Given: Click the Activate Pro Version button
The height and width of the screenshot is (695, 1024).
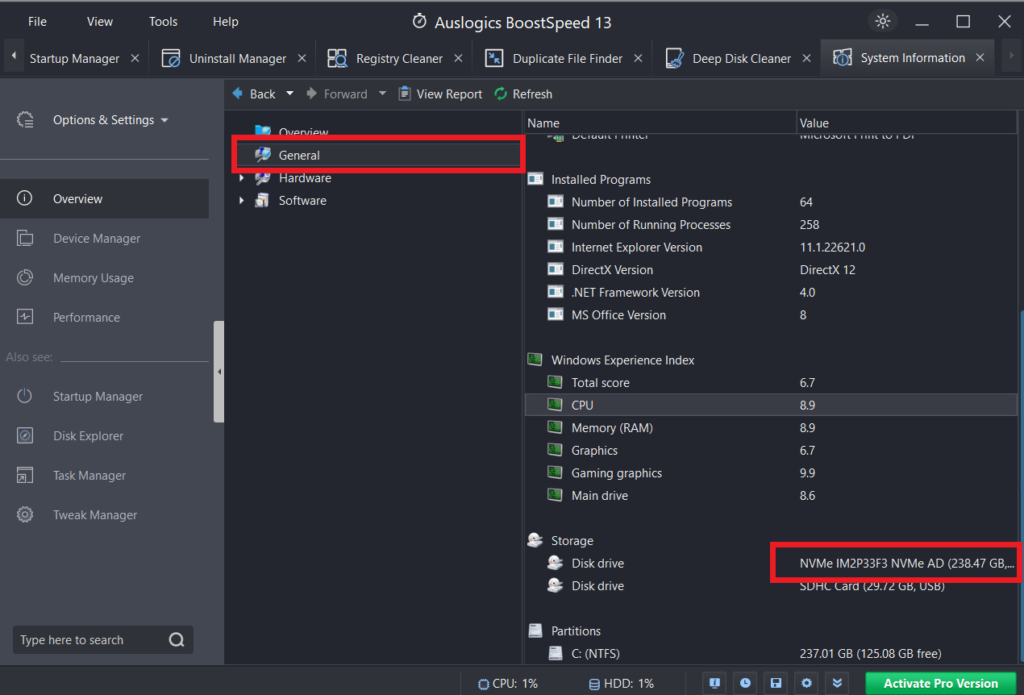Looking at the screenshot, I should click(937, 683).
